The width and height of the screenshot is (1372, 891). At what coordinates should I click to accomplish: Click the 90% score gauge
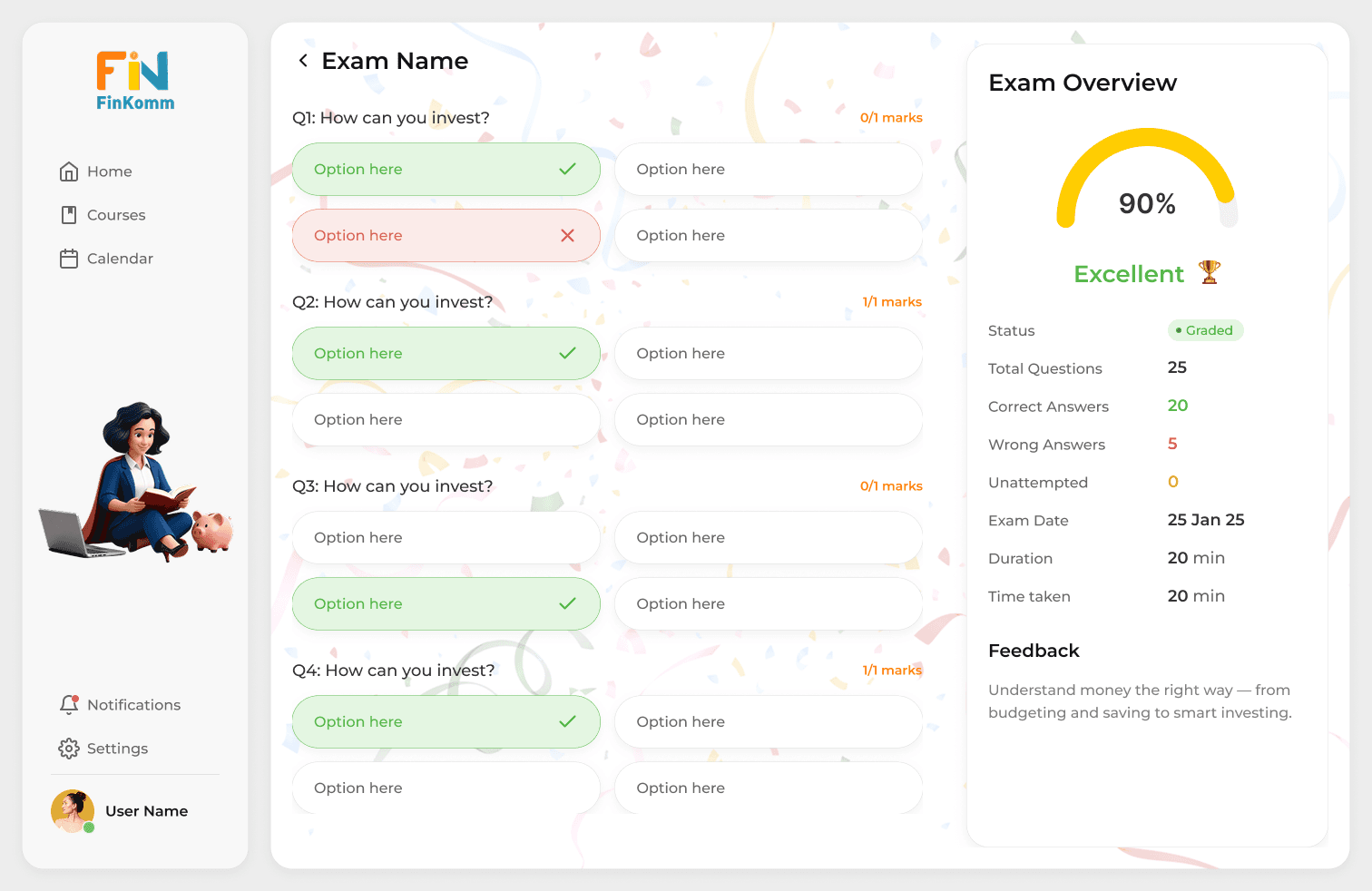coord(1146,181)
